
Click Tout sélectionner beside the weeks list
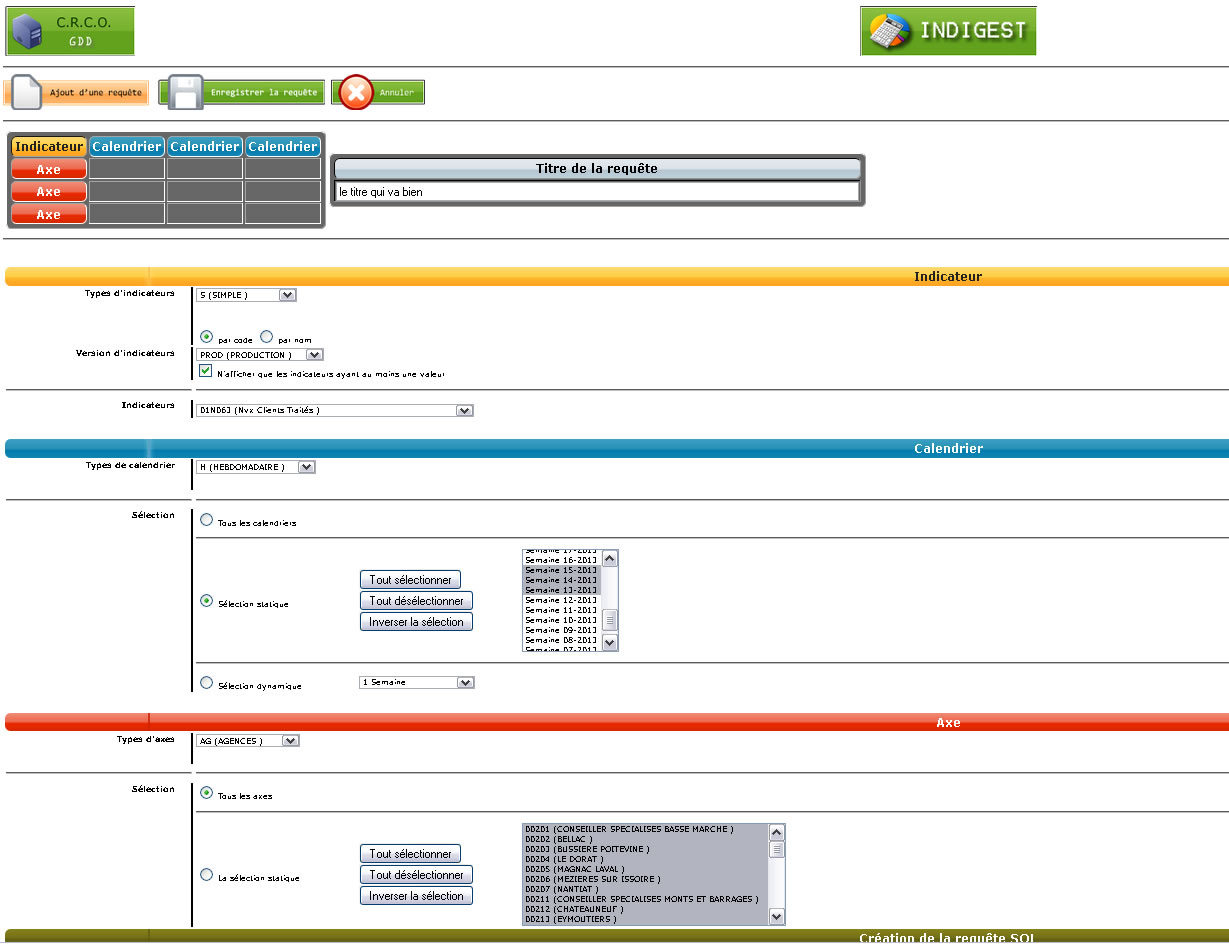[x=410, y=580]
